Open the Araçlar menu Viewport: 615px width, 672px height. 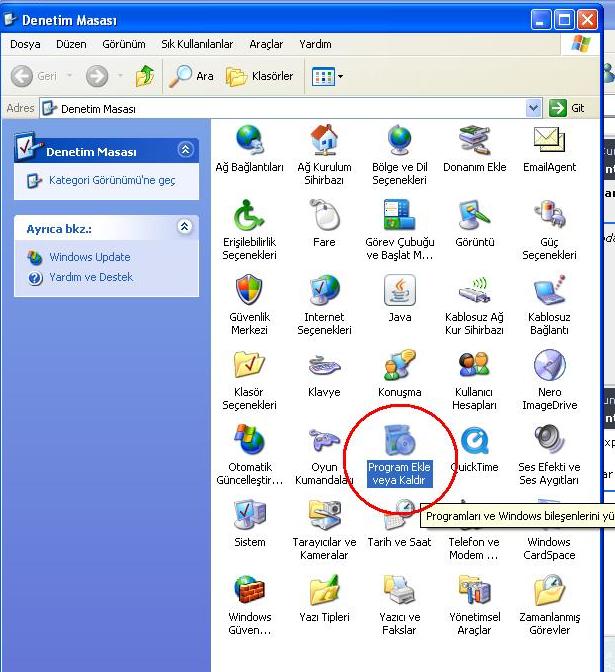pos(266,44)
